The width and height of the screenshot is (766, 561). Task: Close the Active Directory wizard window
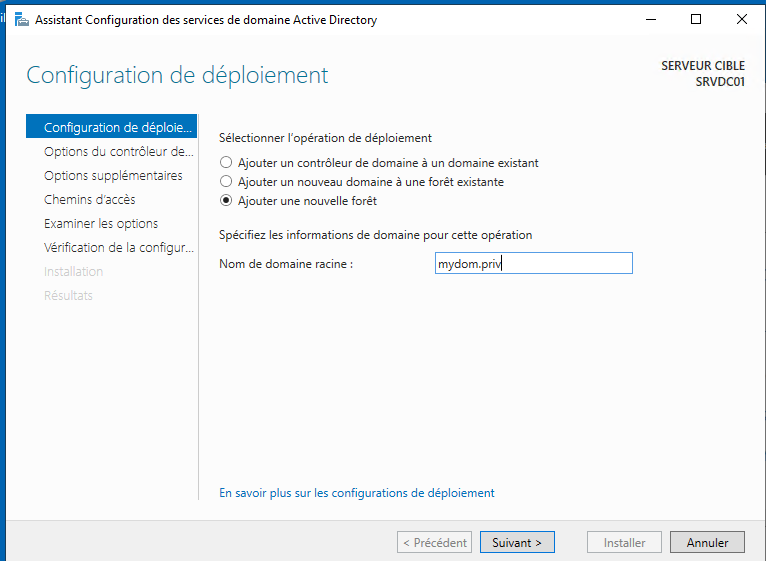pyautogui.click(x=742, y=20)
